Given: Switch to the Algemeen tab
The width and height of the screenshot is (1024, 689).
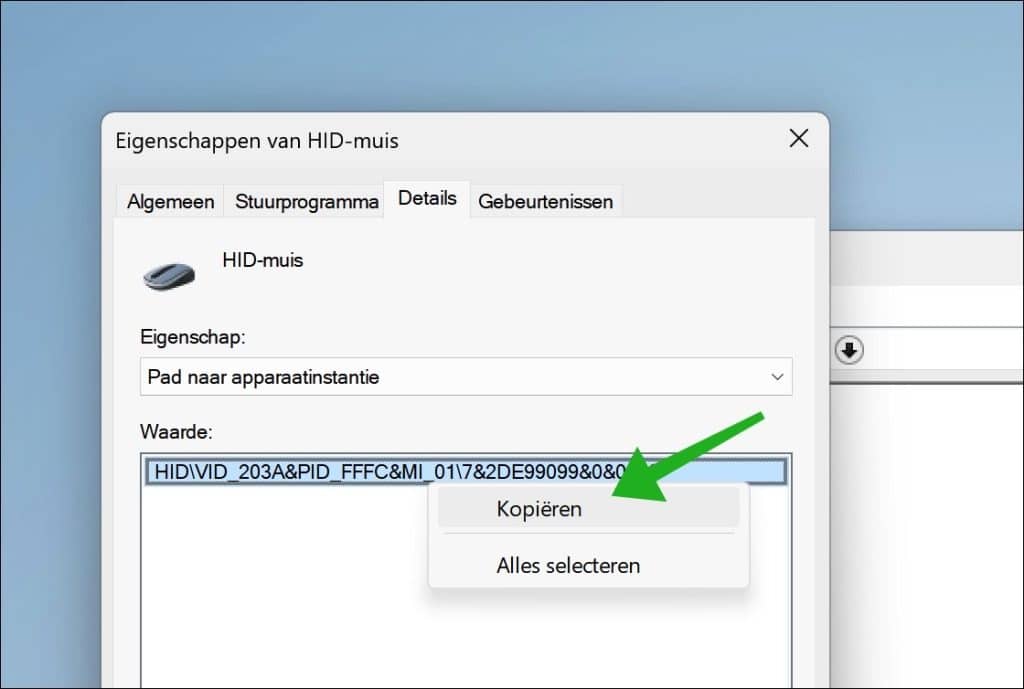Looking at the screenshot, I should pyautogui.click(x=169, y=201).
